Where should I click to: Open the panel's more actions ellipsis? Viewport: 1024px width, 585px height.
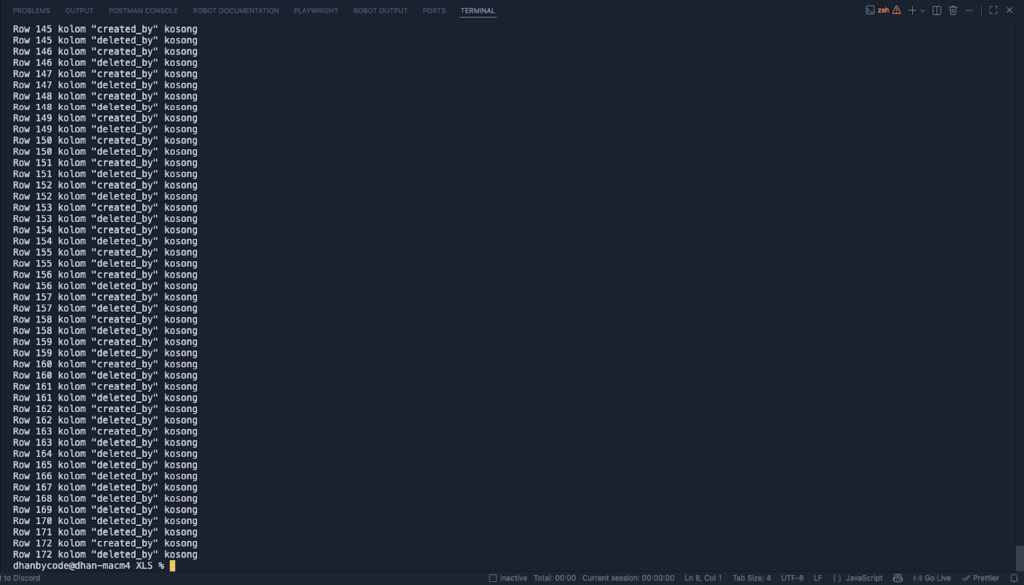[971, 10]
